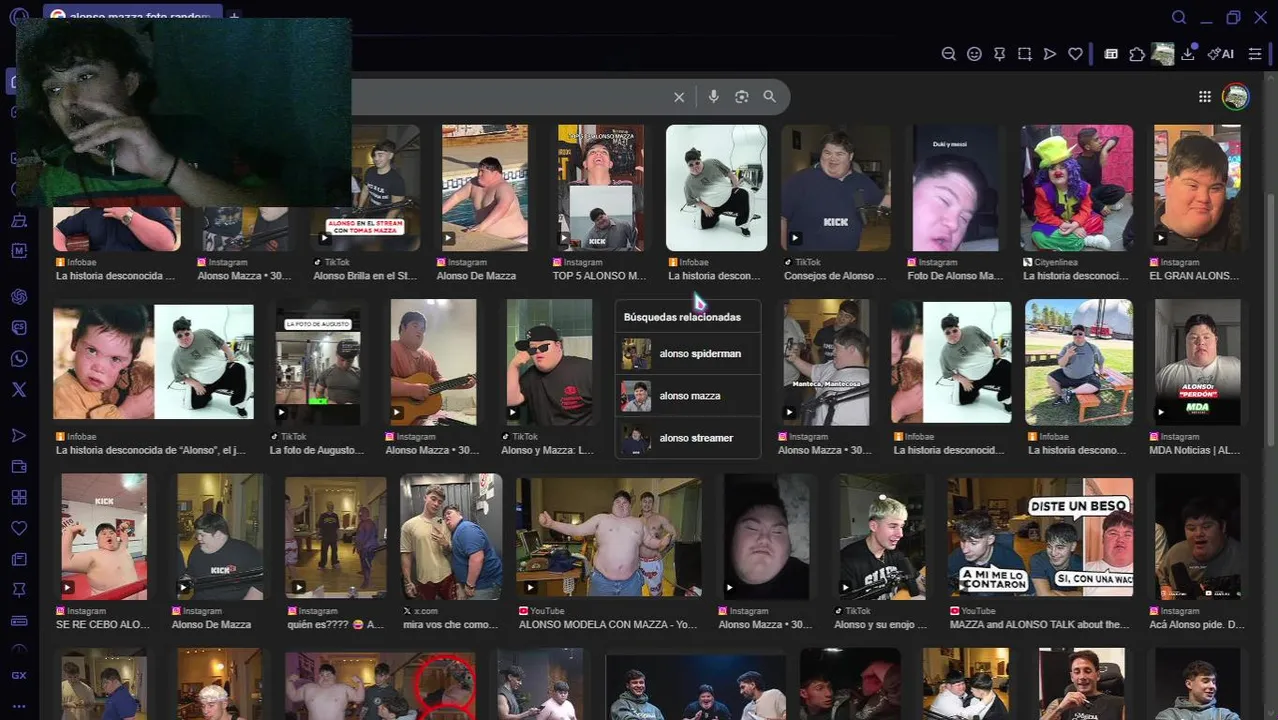Choose related search 'alonso spiderman'
Screen dimensions: 1278x720
[x=688, y=354]
